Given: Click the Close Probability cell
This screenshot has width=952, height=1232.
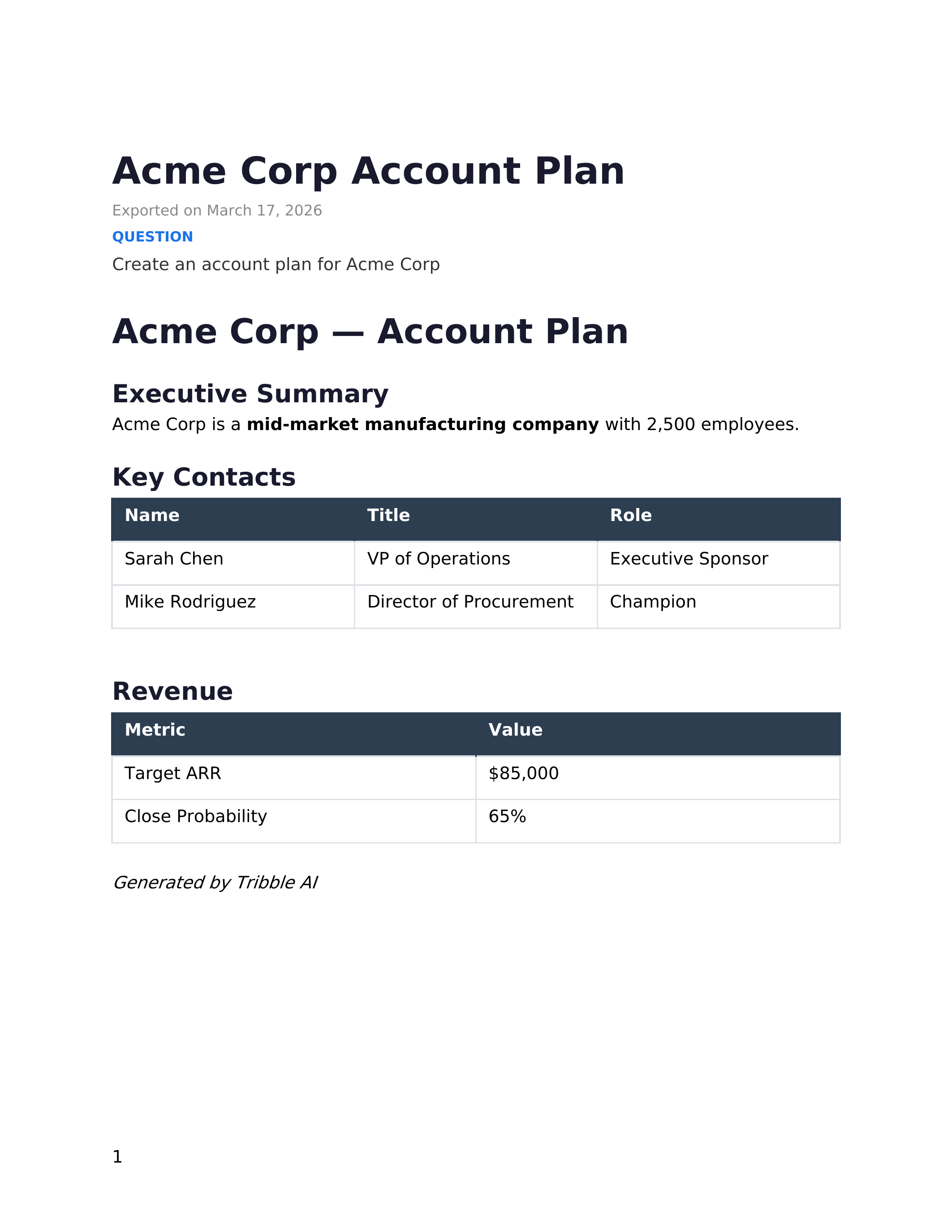Looking at the screenshot, I should [x=294, y=821].
